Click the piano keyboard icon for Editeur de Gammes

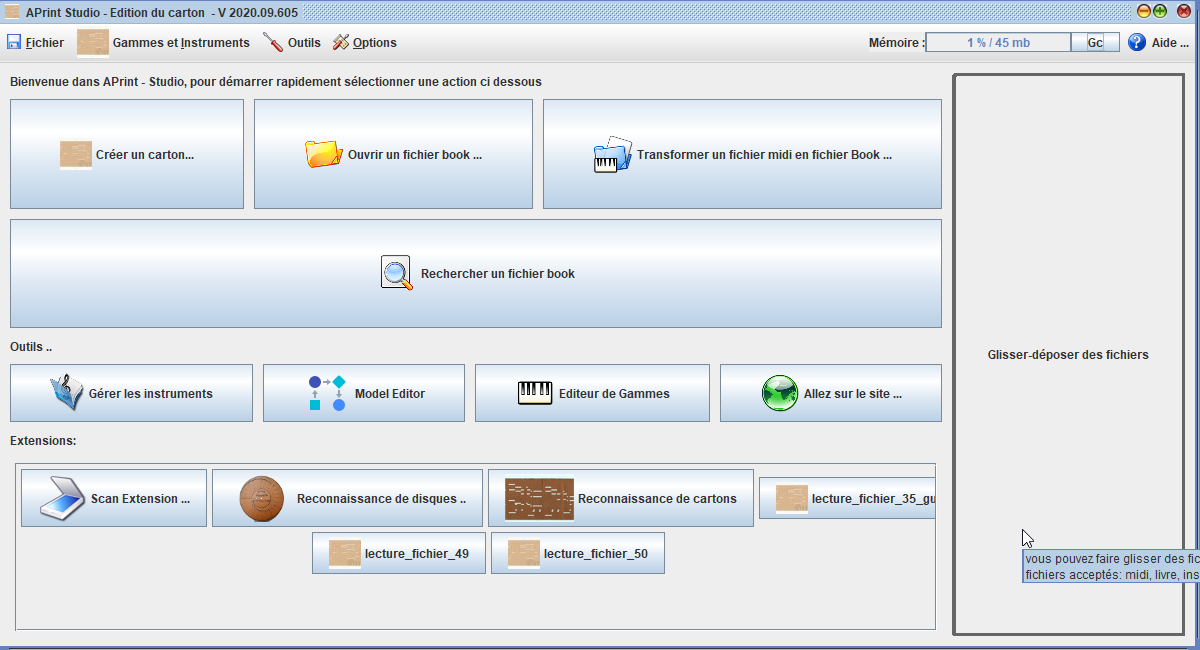[535, 393]
